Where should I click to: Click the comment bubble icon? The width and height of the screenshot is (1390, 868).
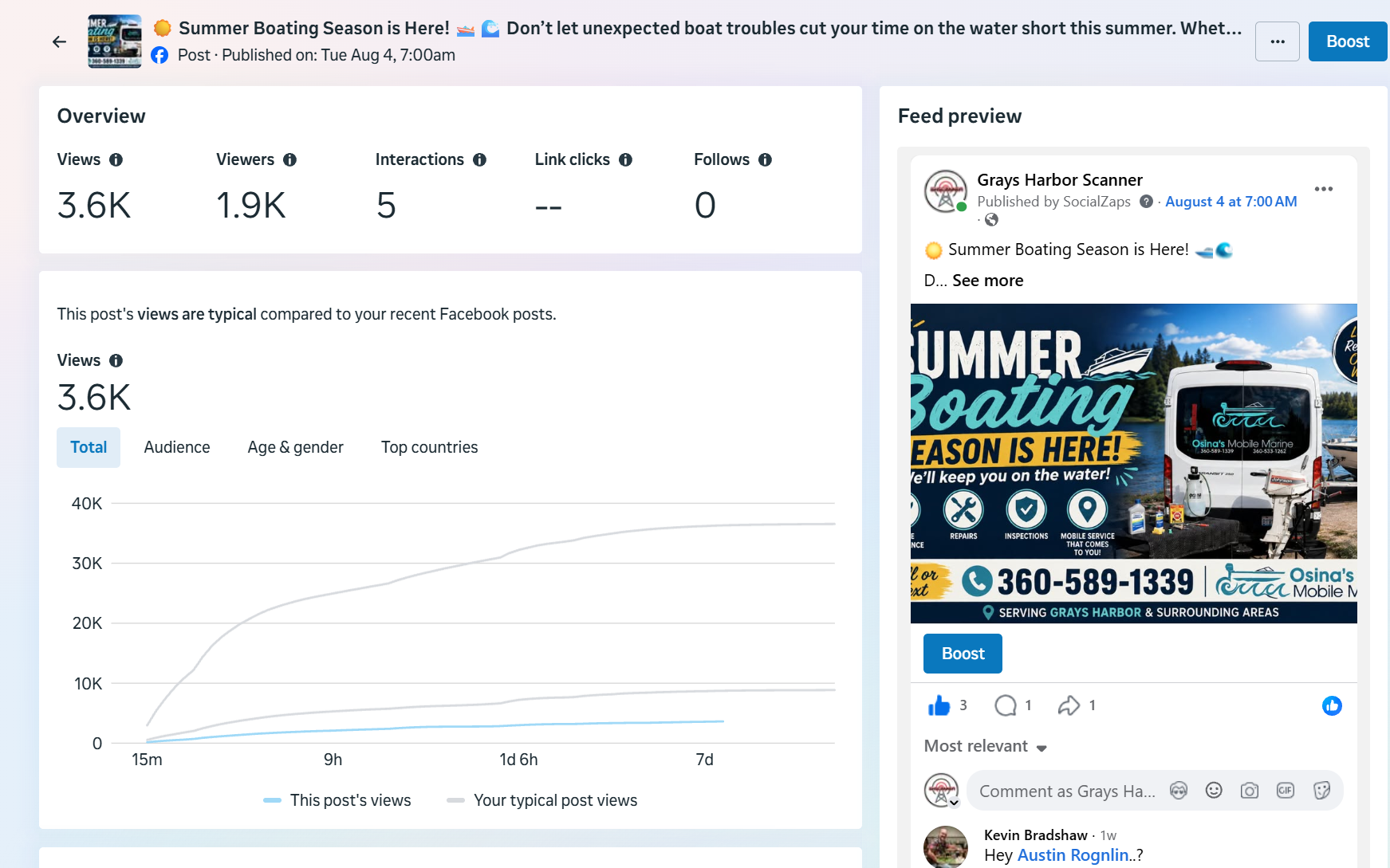click(1006, 705)
